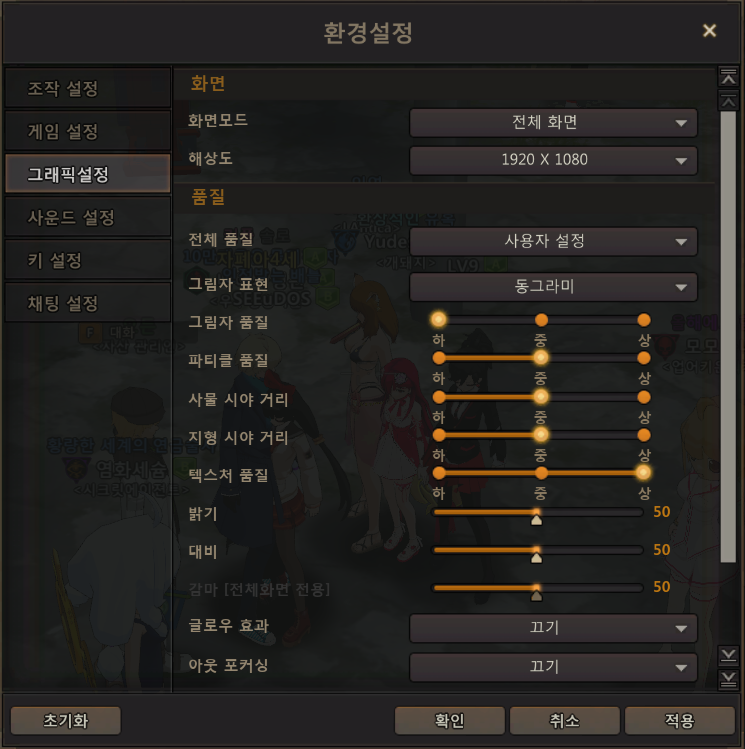Click the 적용 apply button

click(x=680, y=721)
